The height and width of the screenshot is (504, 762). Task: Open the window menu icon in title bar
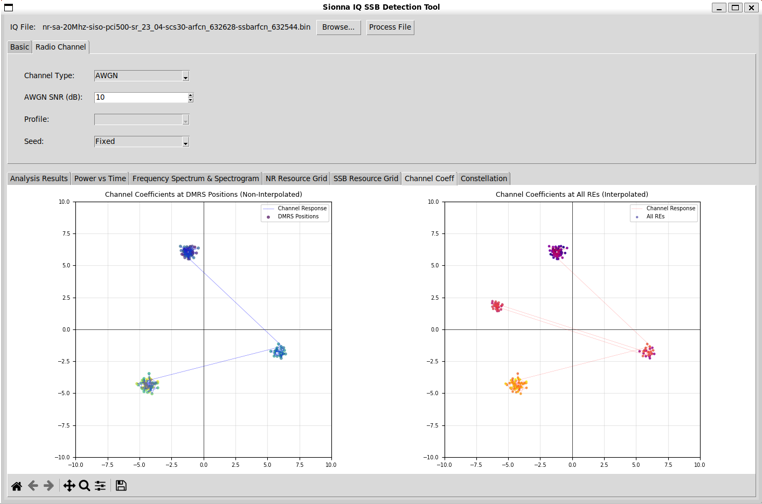9,7
